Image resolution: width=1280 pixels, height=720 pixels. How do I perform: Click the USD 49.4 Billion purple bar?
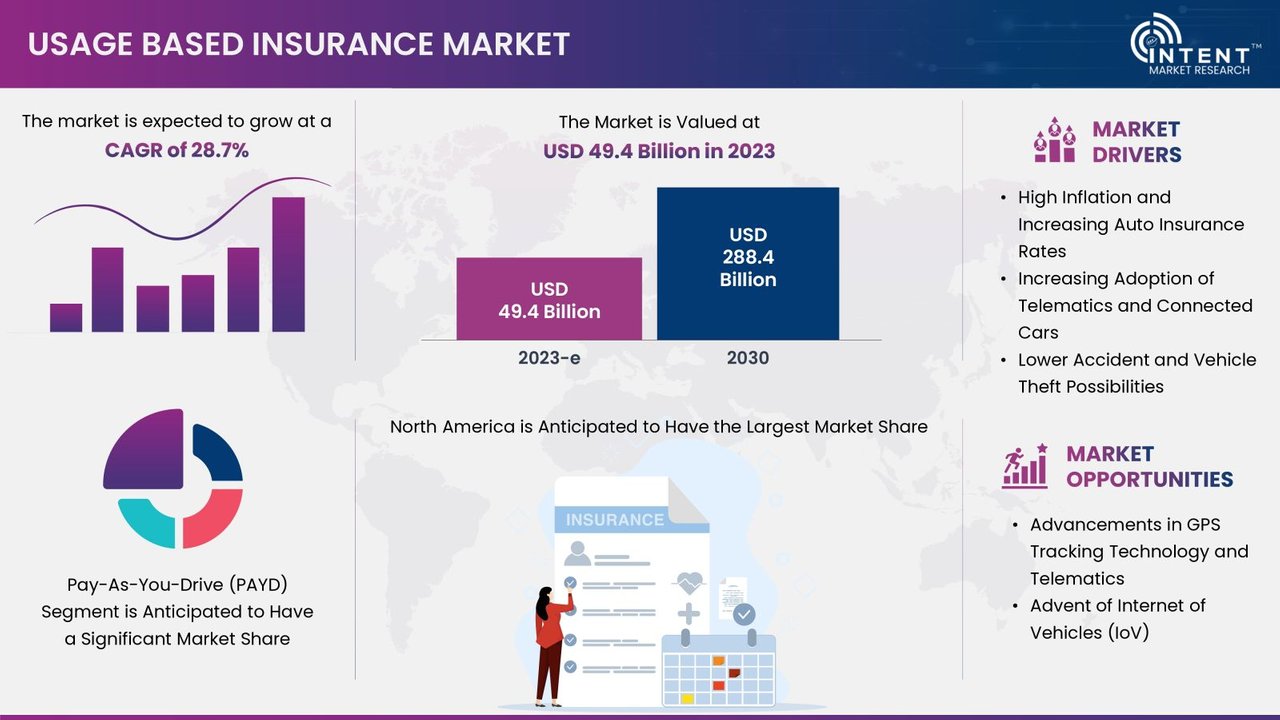pyautogui.click(x=549, y=299)
